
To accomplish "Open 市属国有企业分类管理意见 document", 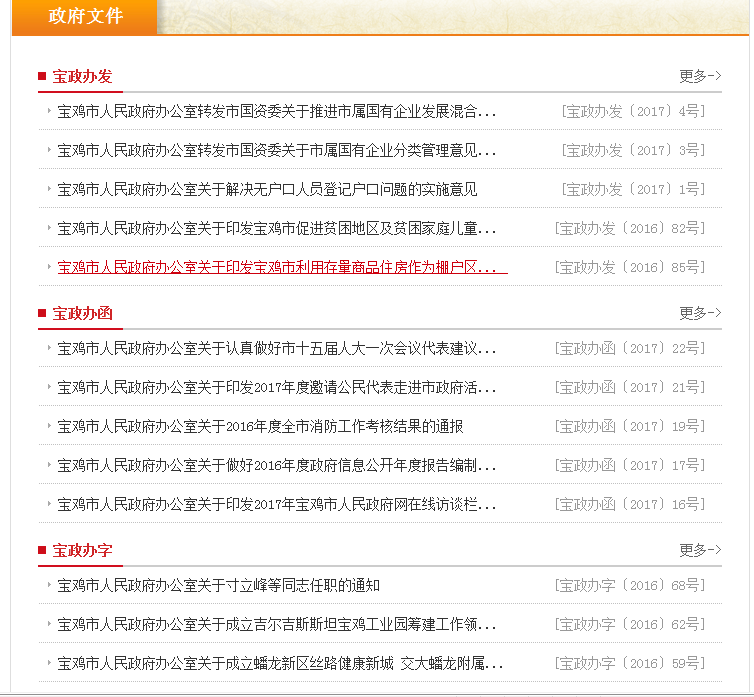I will 276,150.
